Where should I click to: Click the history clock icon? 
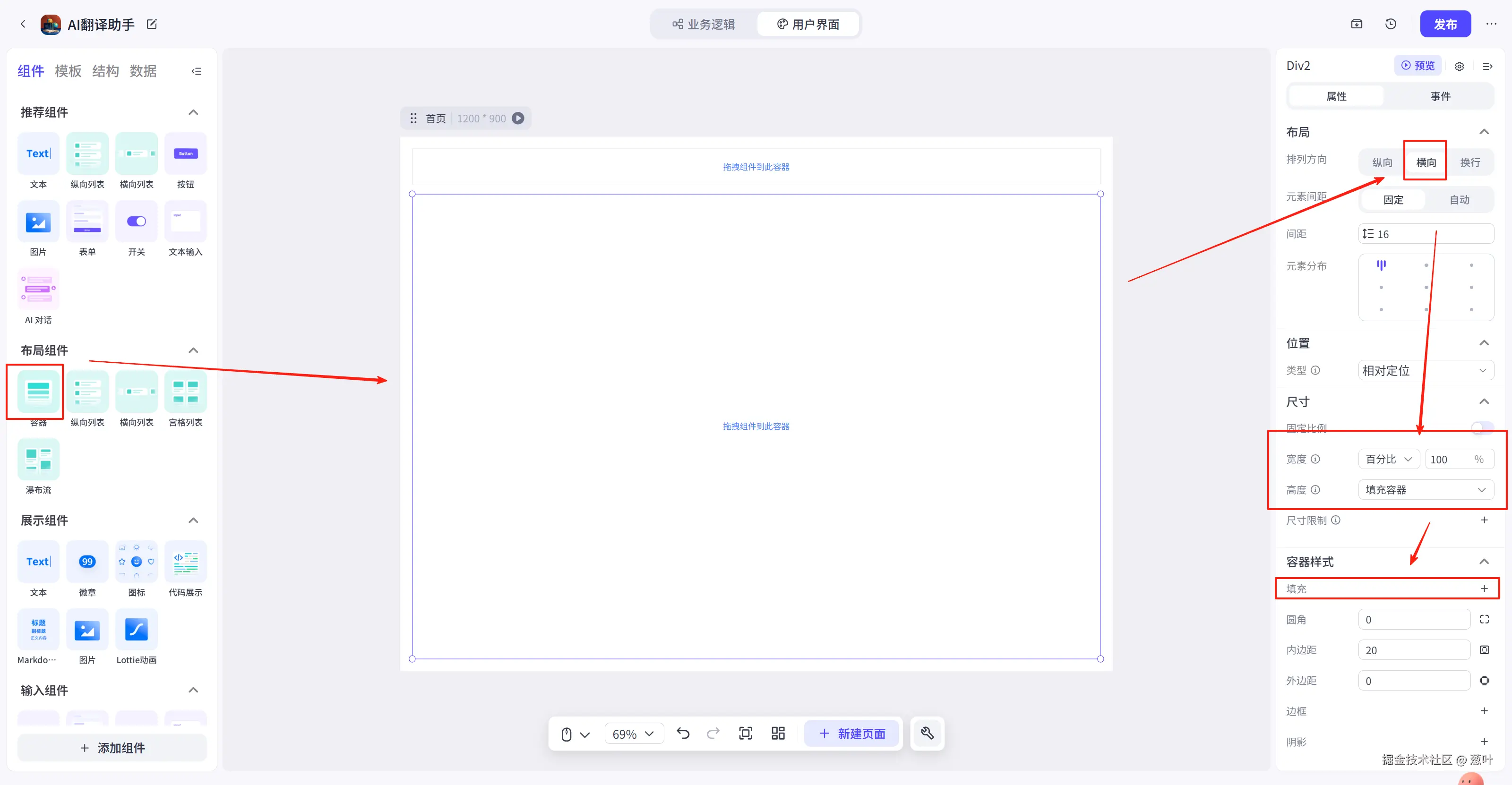click(x=1391, y=24)
